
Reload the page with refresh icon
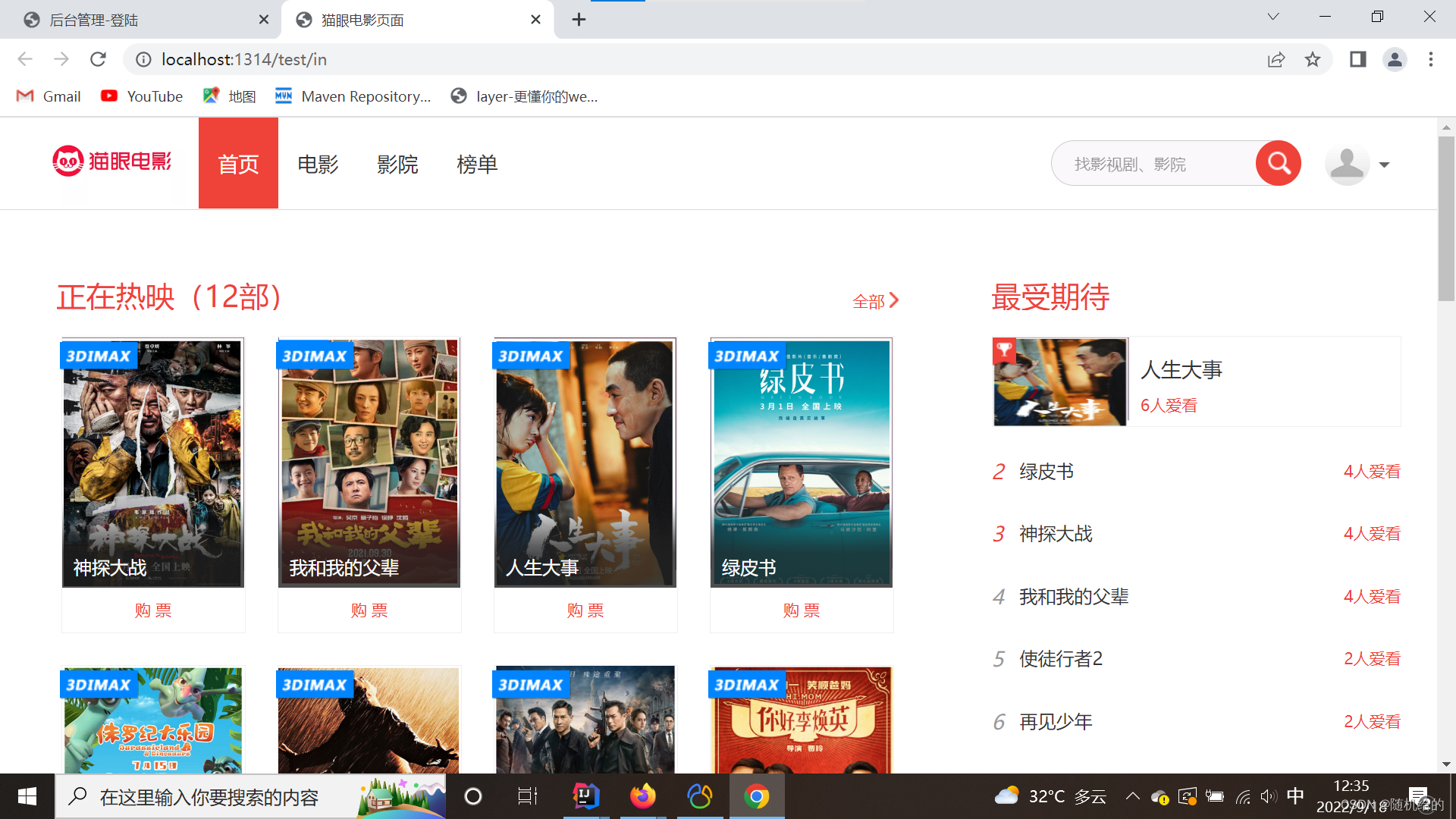[98, 59]
